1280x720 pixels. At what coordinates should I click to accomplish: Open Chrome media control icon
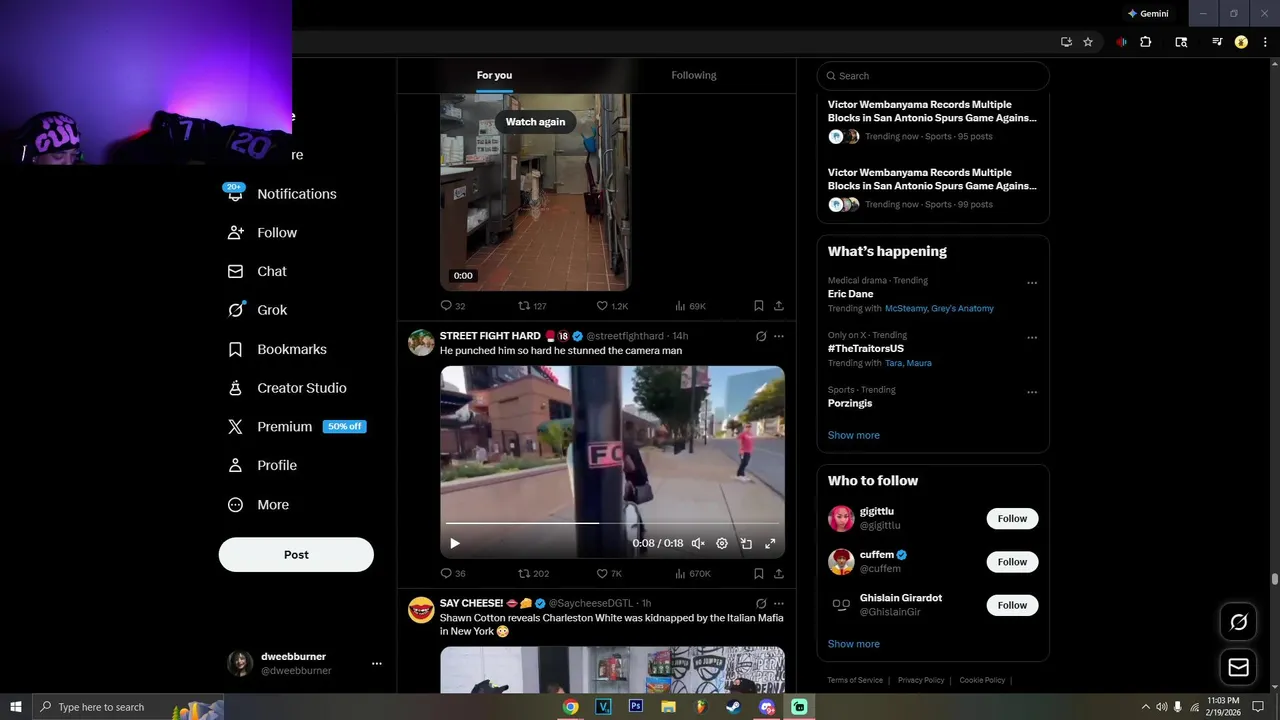[x=1217, y=42]
